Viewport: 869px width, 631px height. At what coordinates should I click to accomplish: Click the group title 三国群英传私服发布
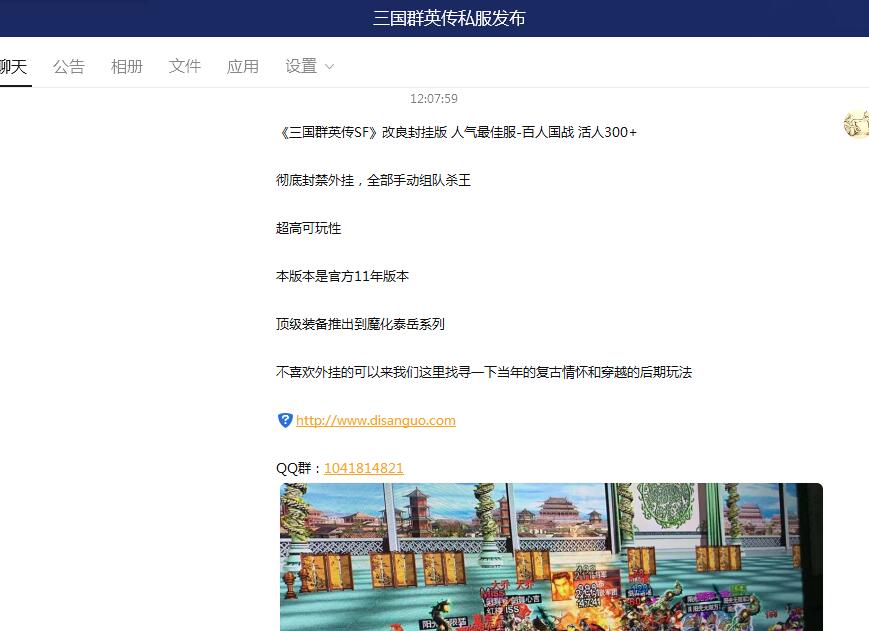449,18
